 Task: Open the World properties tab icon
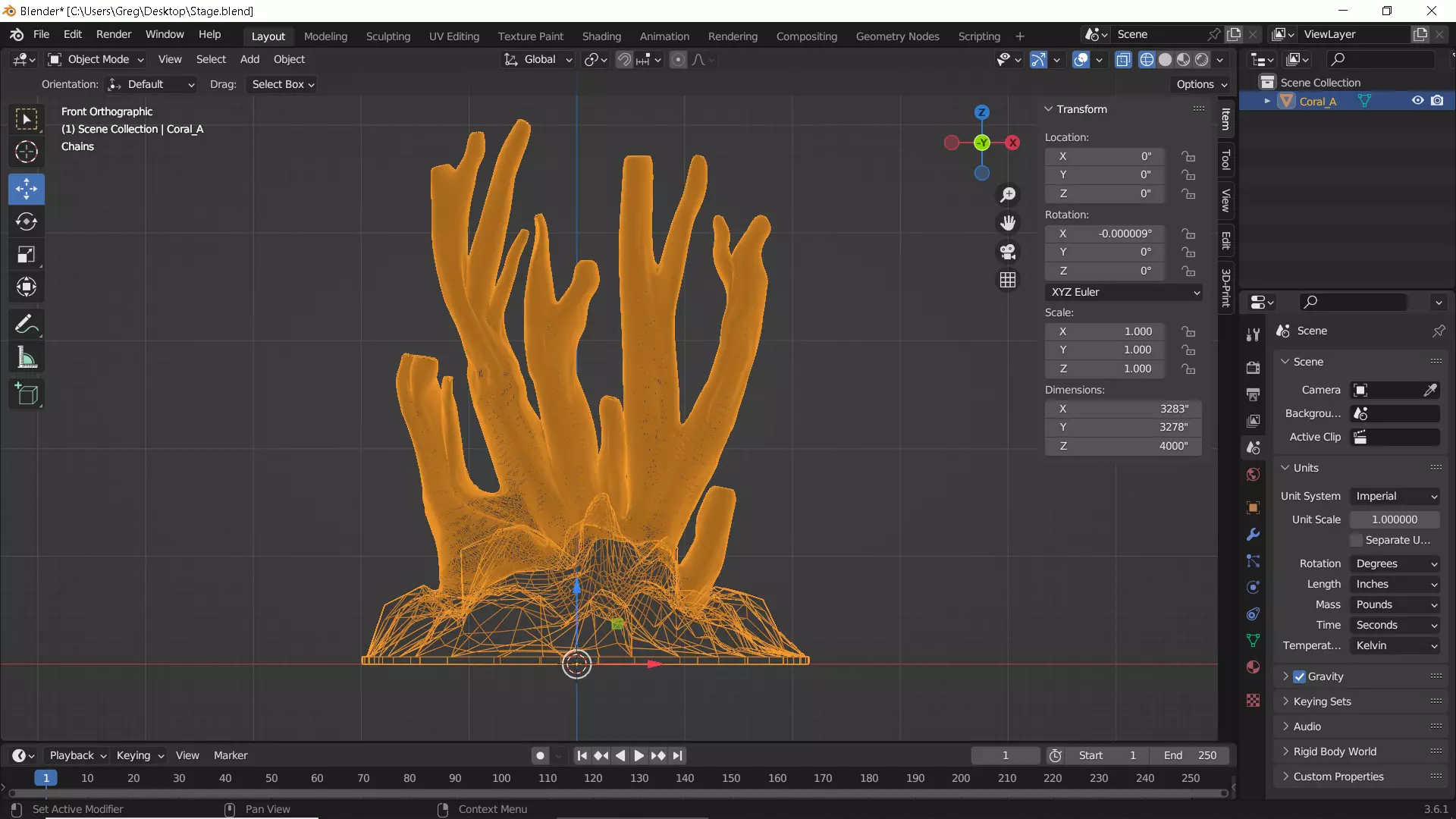1253,475
